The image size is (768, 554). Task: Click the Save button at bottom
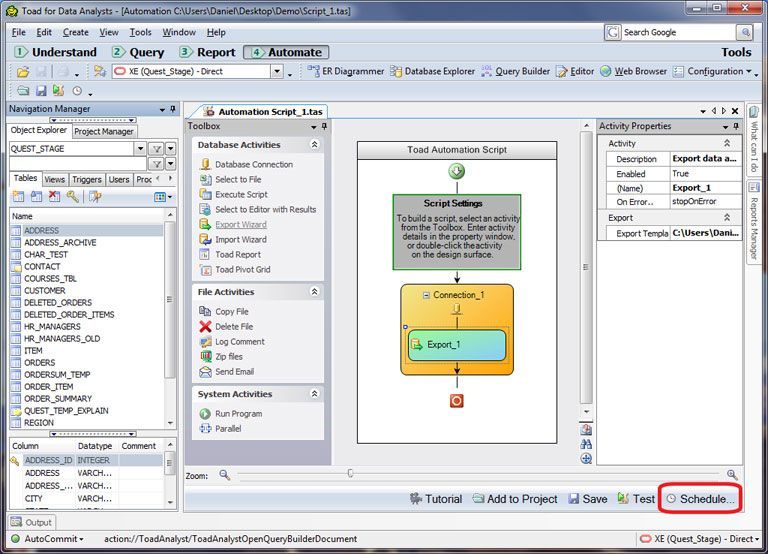point(587,499)
